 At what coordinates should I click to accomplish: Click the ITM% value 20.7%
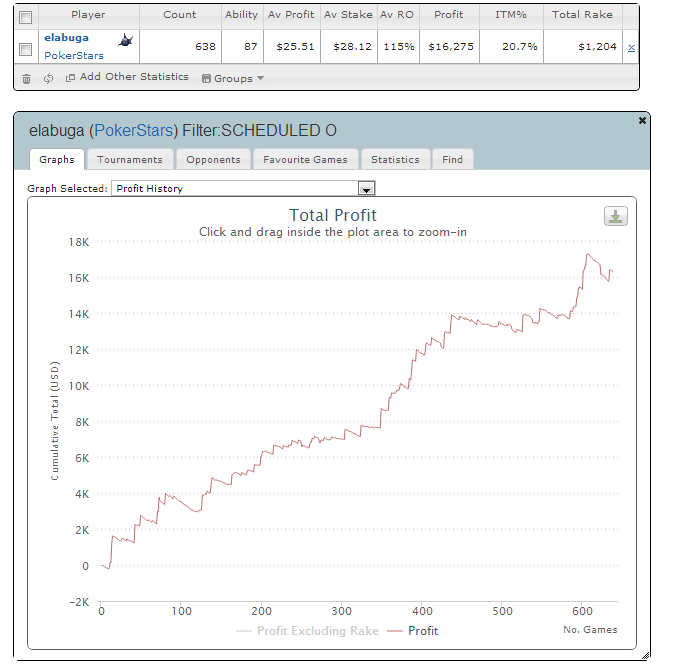point(520,46)
